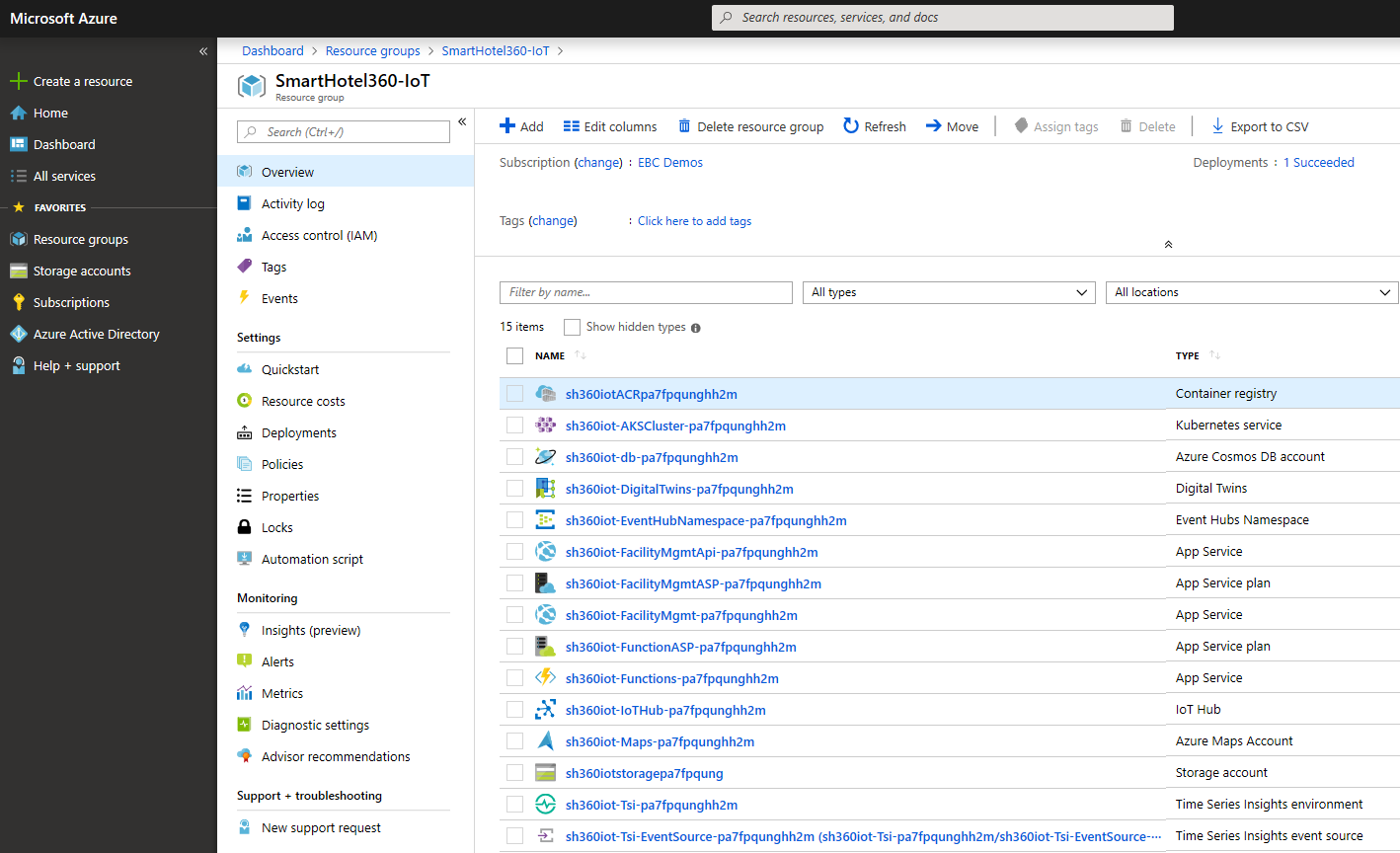
Task: Click the Search resources, services, and docs bar
Action: point(943,18)
